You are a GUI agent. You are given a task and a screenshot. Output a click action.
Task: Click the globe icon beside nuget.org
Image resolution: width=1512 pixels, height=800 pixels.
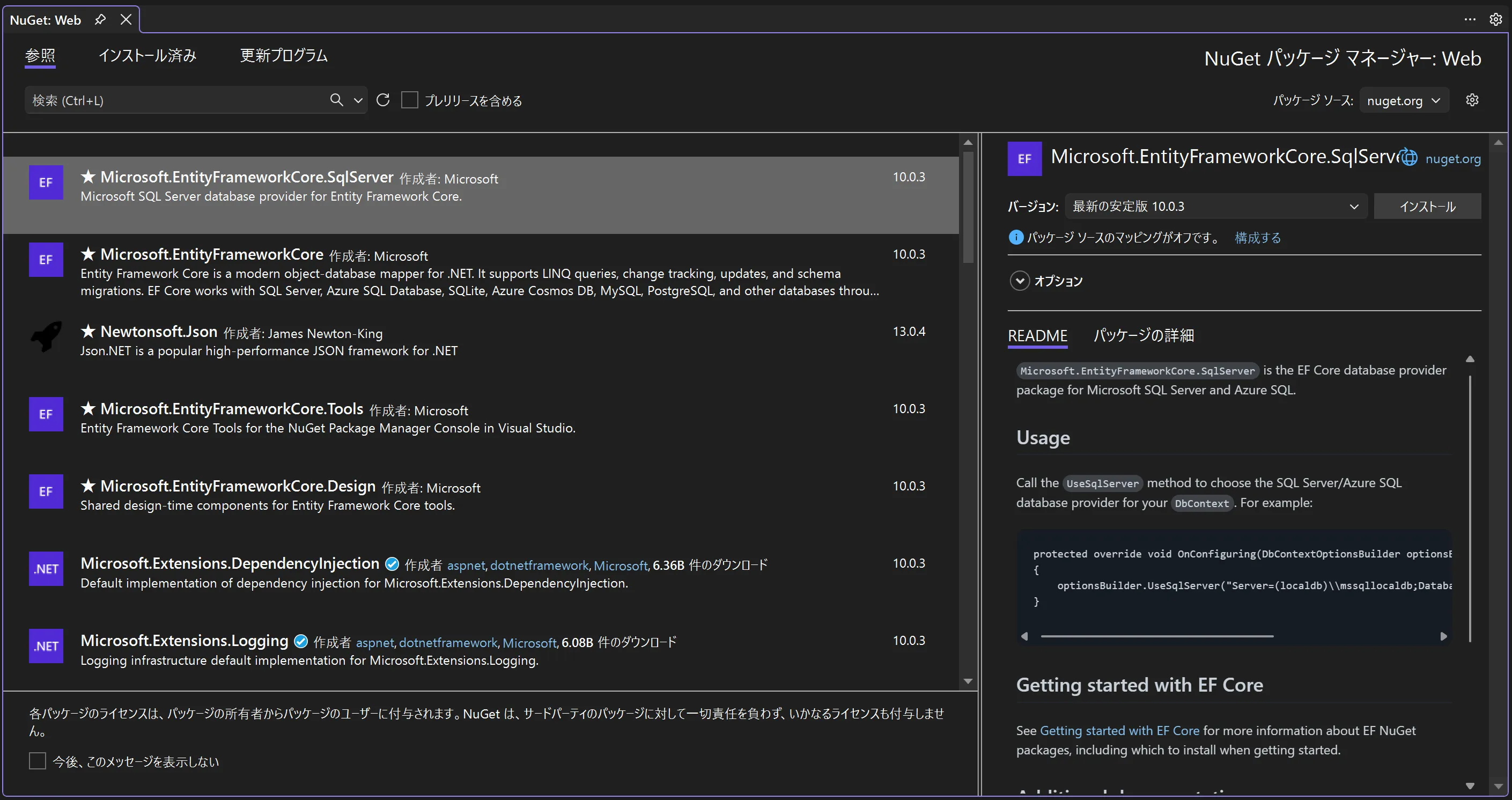tap(1408, 158)
